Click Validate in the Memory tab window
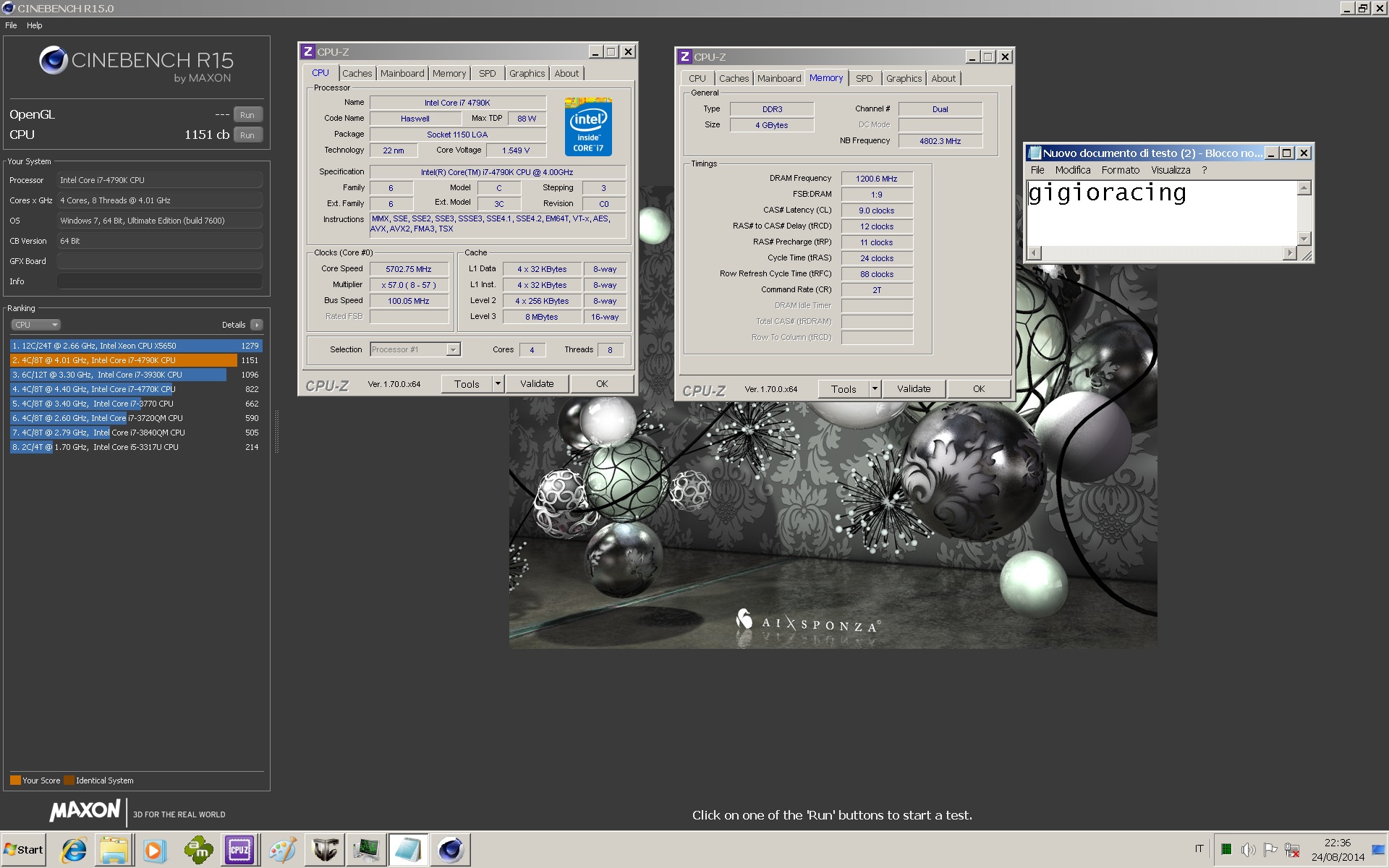The height and width of the screenshot is (868, 1389). (914, 389)
